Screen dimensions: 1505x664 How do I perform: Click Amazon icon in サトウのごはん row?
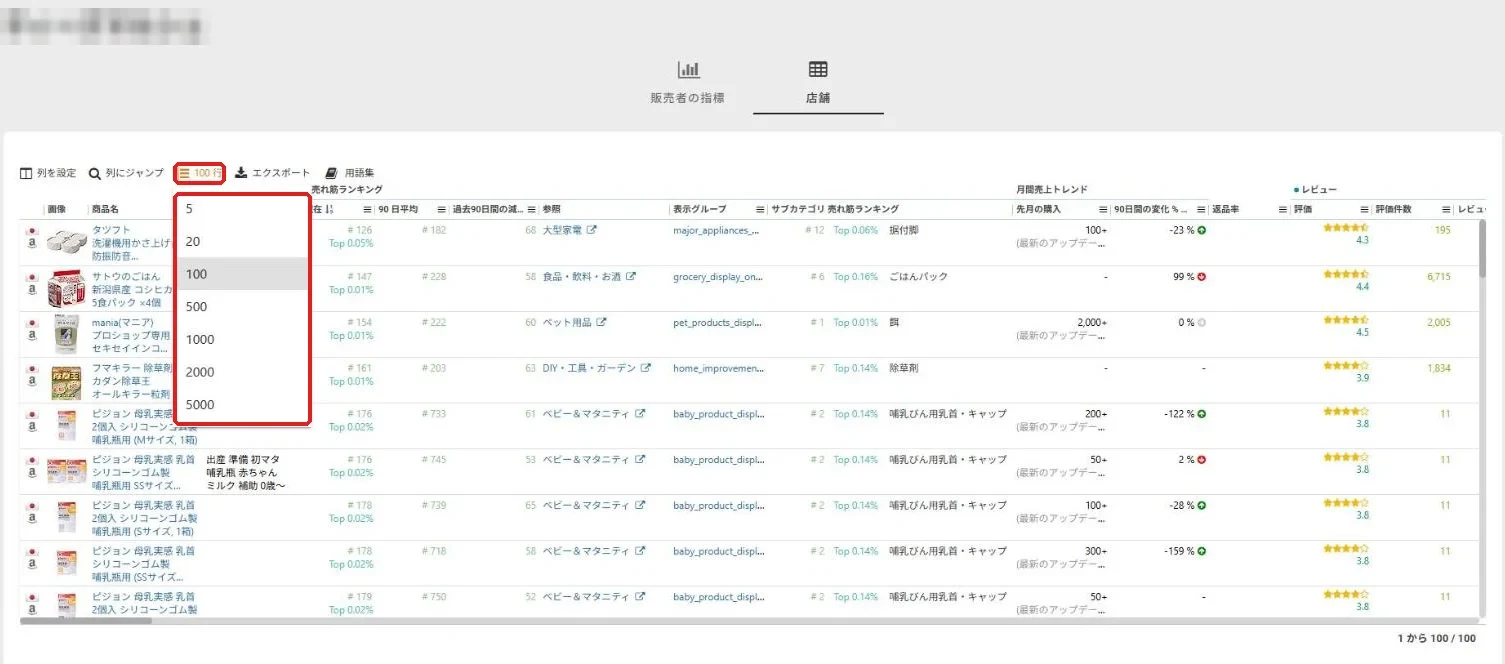click(32, 289)
